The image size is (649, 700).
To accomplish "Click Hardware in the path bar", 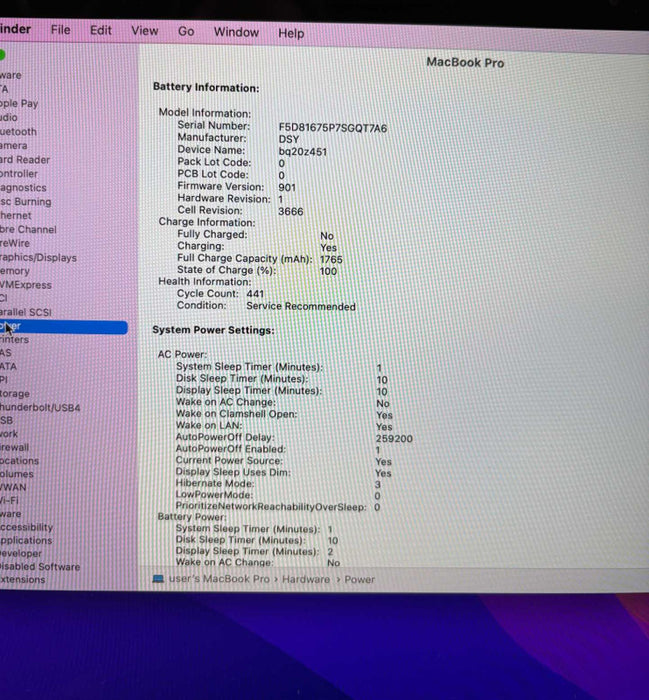I will 306,579.
